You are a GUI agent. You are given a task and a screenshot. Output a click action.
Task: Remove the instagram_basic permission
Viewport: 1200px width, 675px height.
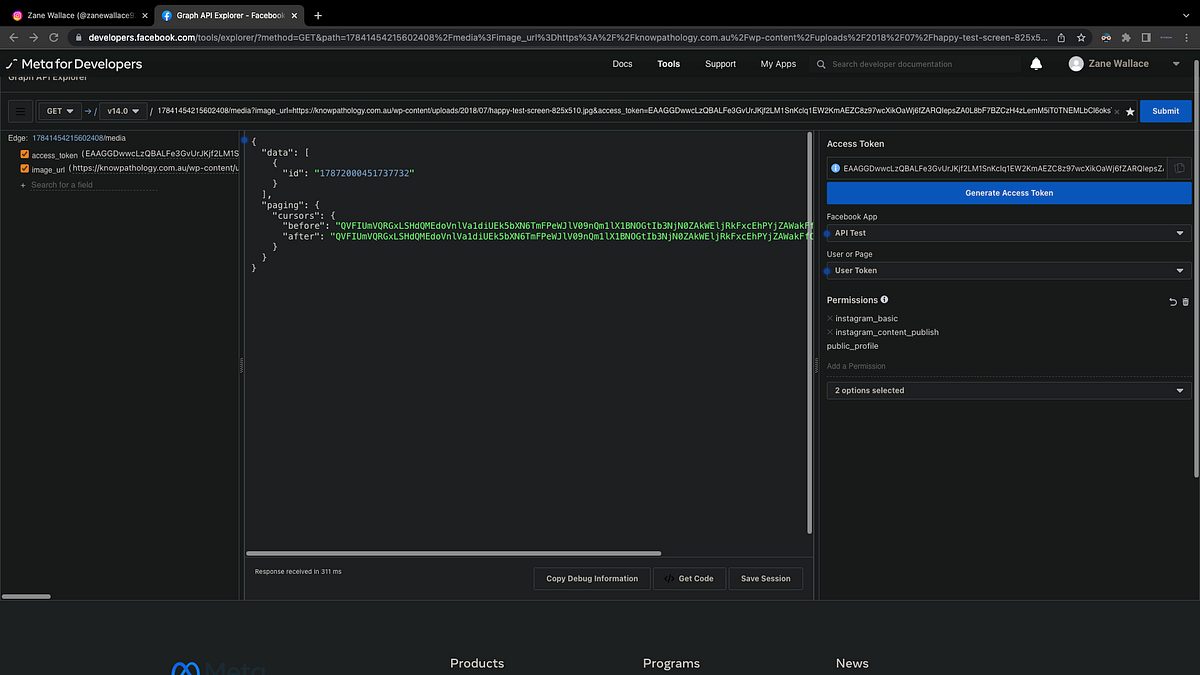(x=829, y=318)
